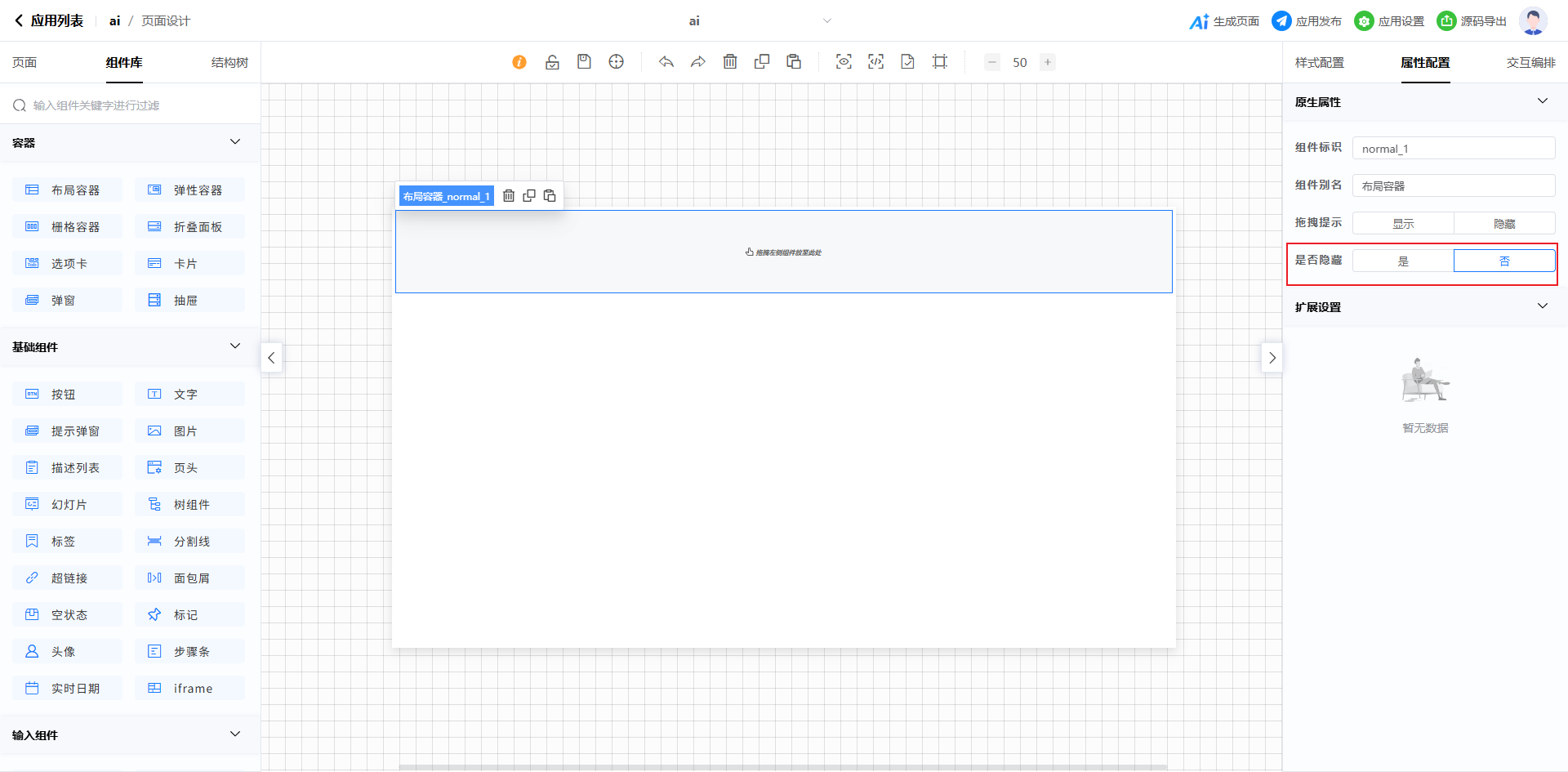Collapse the 原生属性 section
The width and height of the screenshot is (1568, 772).
(x=1542, y=101)
